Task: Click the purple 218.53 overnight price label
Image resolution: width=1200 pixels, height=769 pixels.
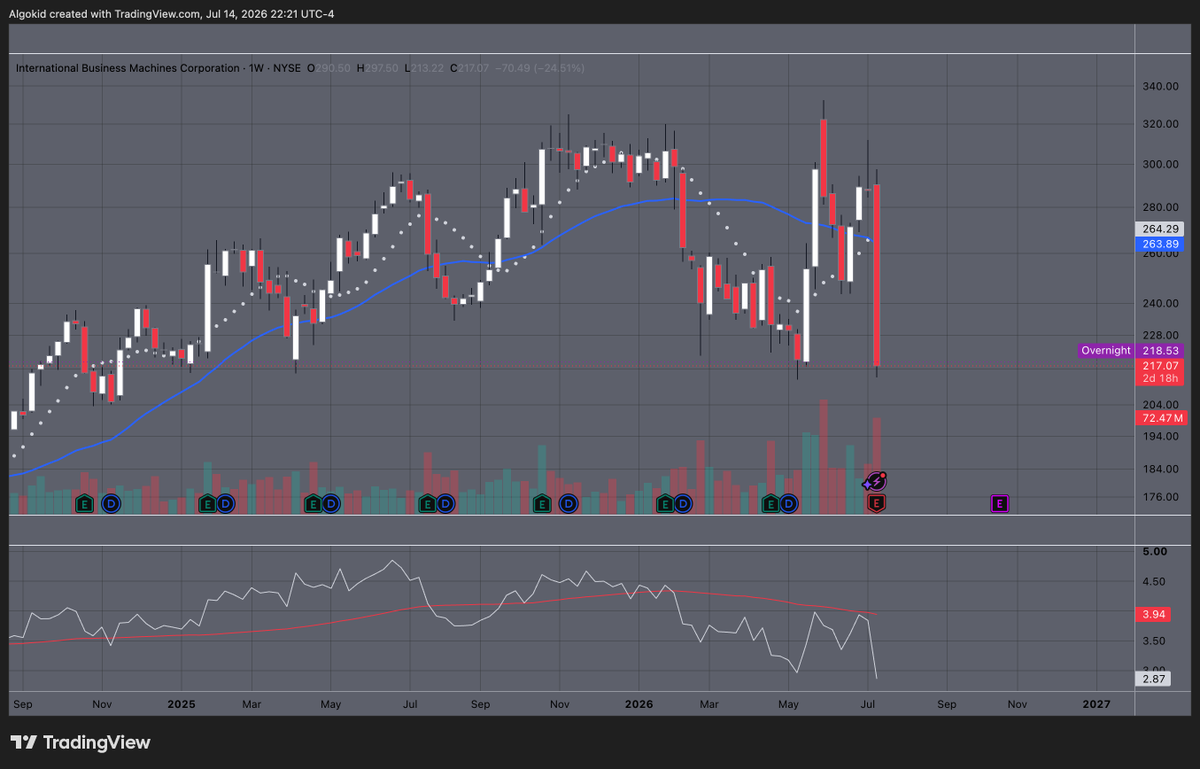Action: 1161,351
